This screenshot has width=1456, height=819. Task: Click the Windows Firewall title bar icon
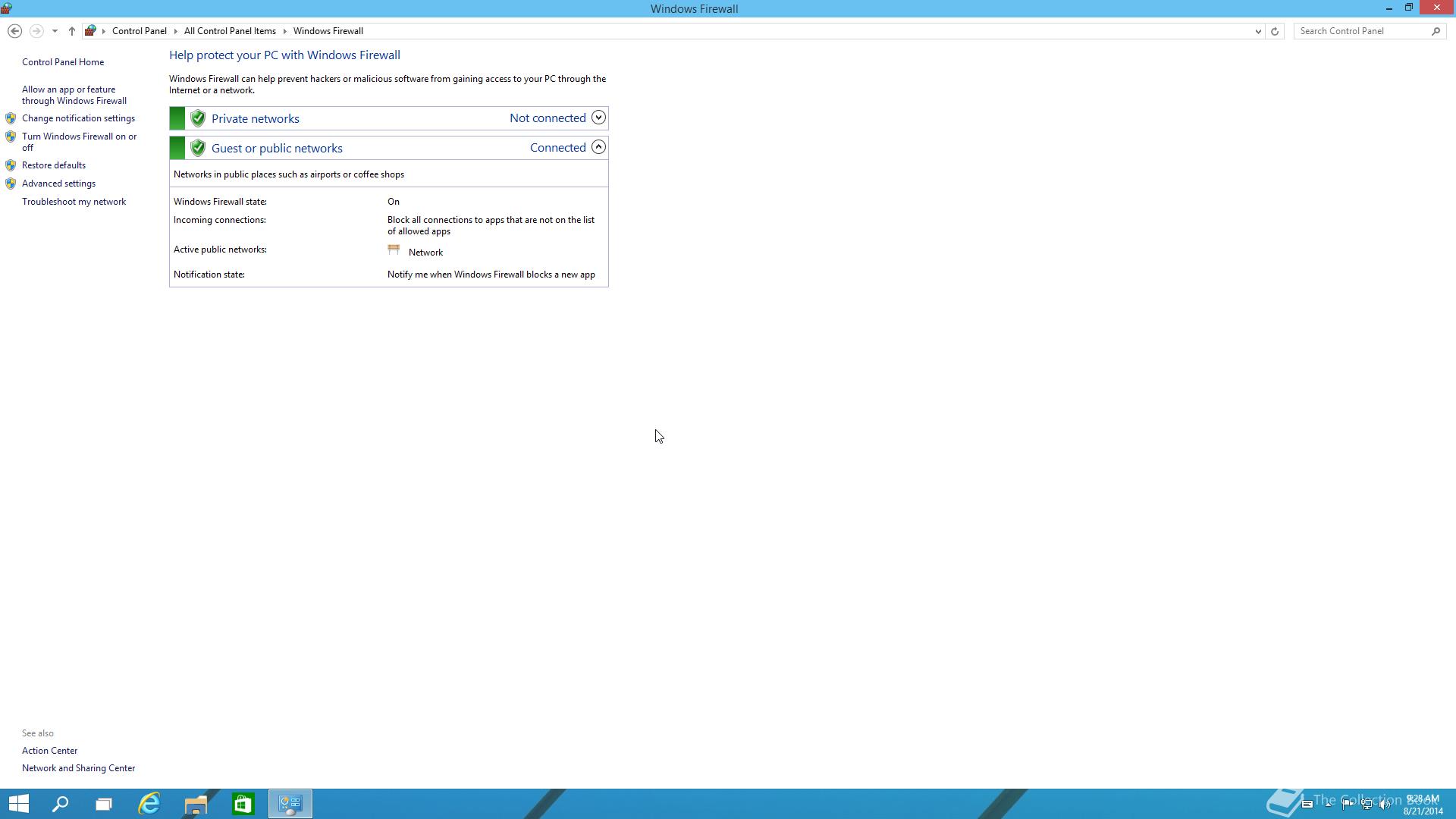(x=6, y=8)
